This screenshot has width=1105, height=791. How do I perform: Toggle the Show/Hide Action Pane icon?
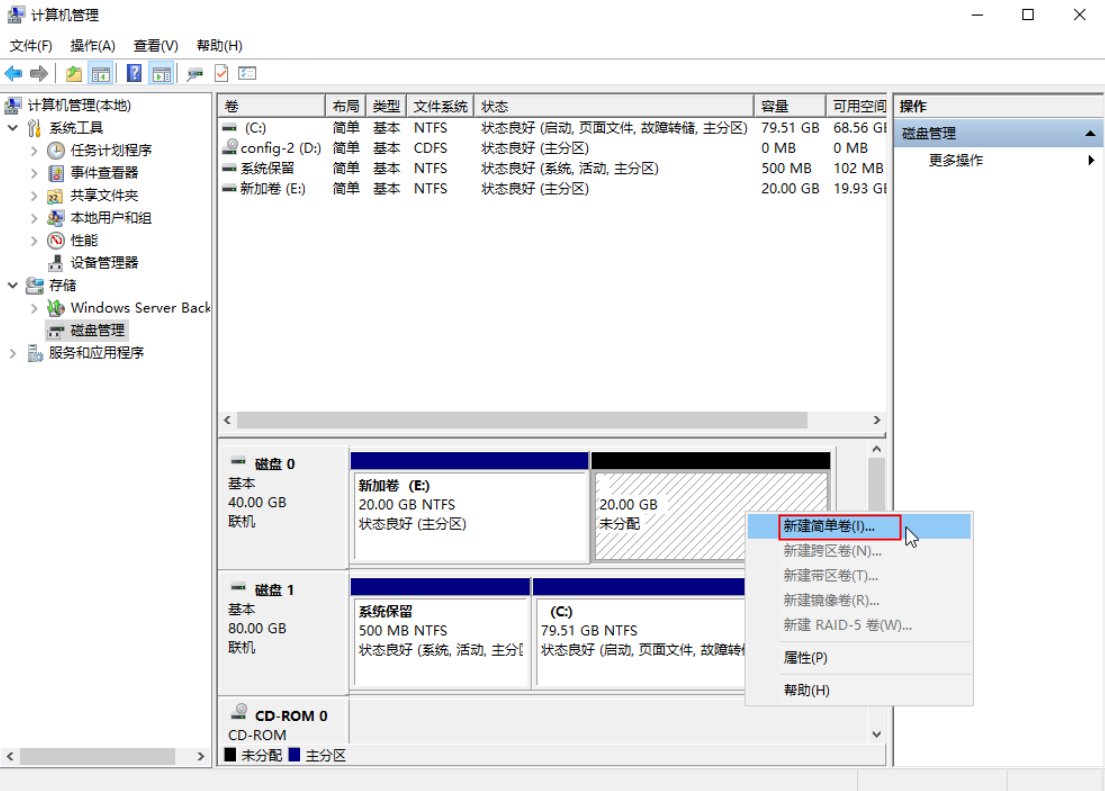pyautogui.click(x=161, y=73)
